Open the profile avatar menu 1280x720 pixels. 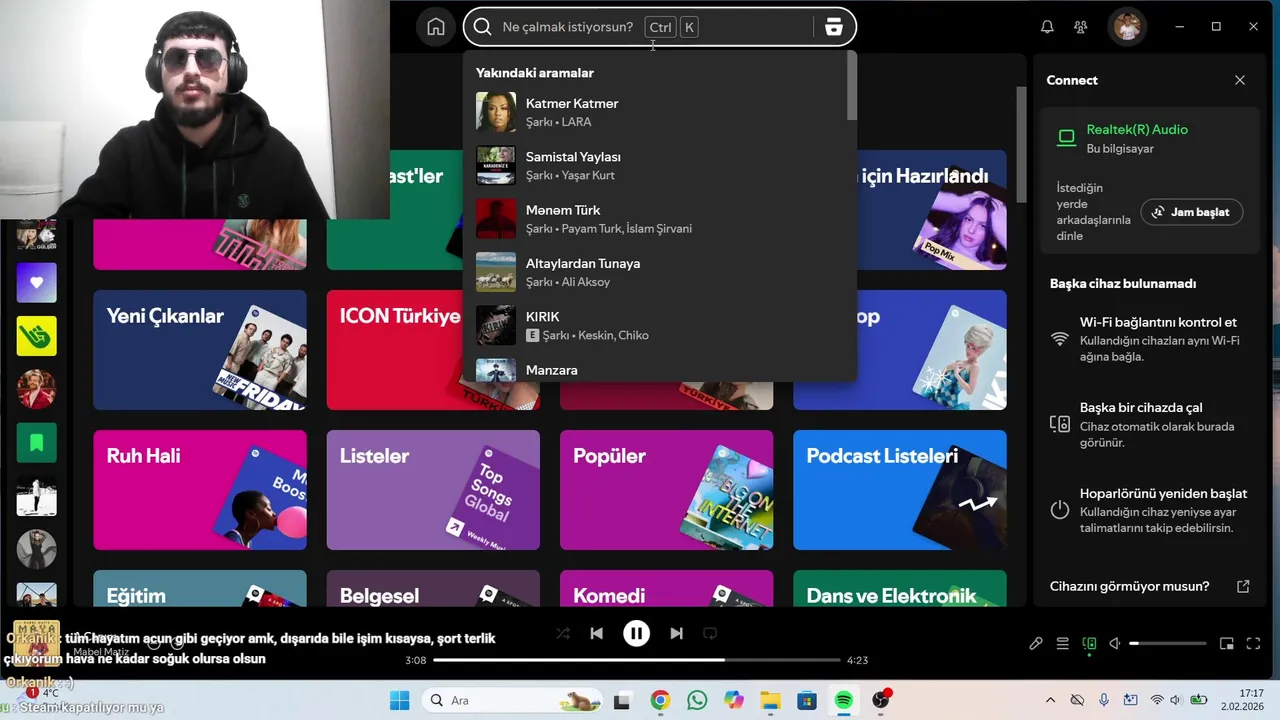[x=1128, y=27]
